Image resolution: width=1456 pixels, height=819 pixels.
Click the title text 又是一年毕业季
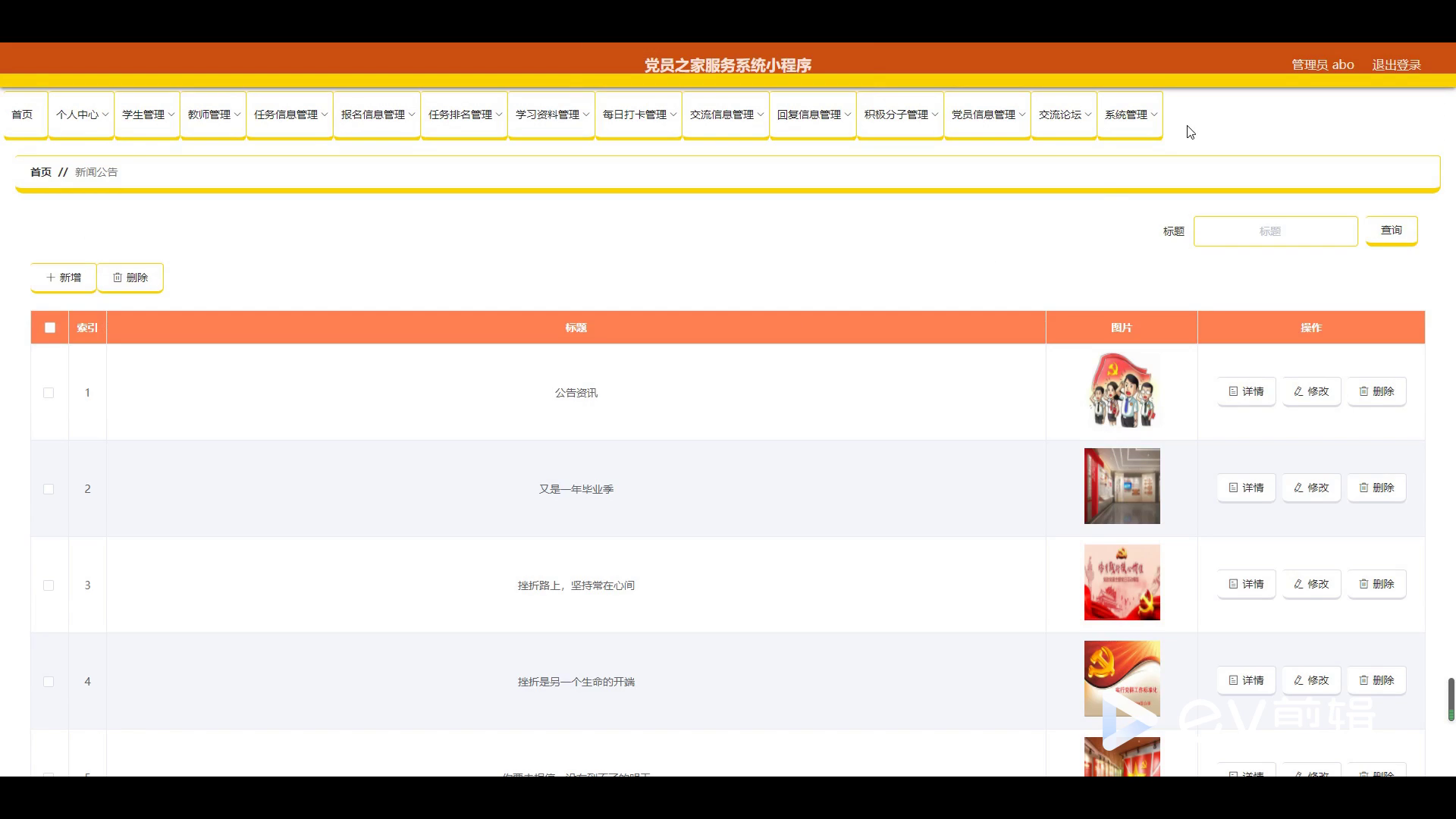point(576,489)
